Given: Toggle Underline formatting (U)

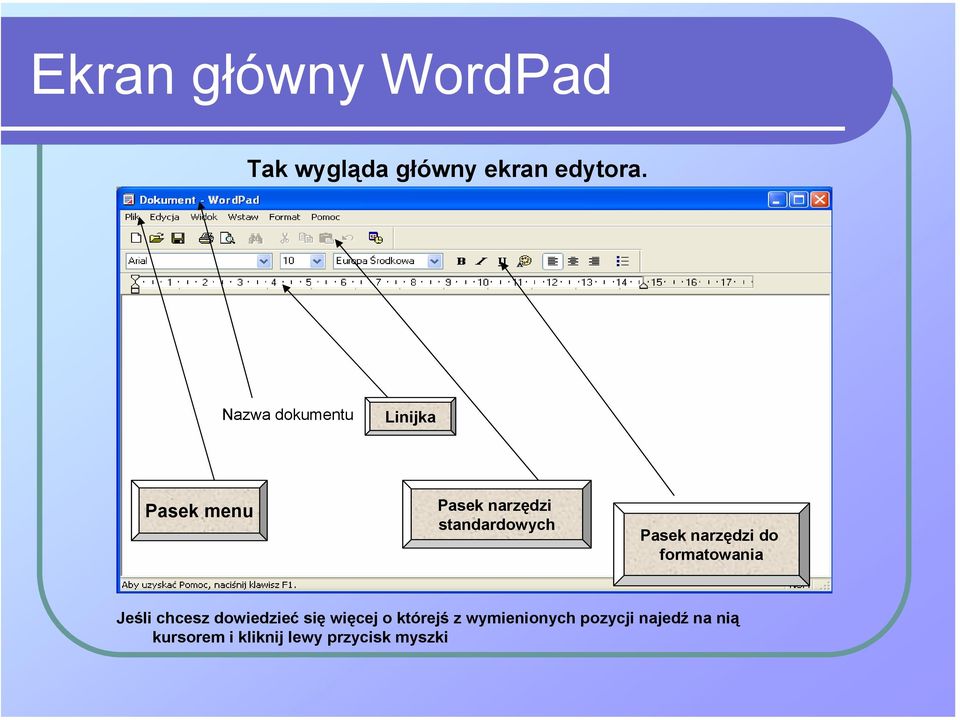Looking at the screenshot, I should (x=502, y=261).
